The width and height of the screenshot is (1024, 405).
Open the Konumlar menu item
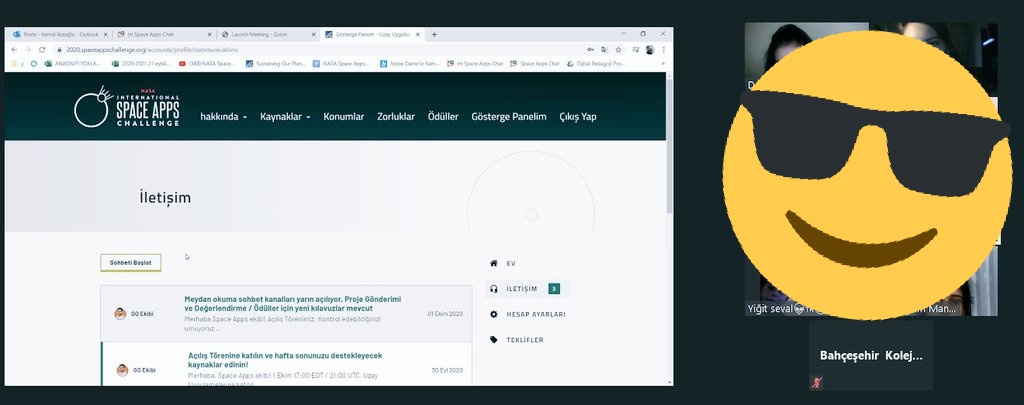(x=344, y=117)
